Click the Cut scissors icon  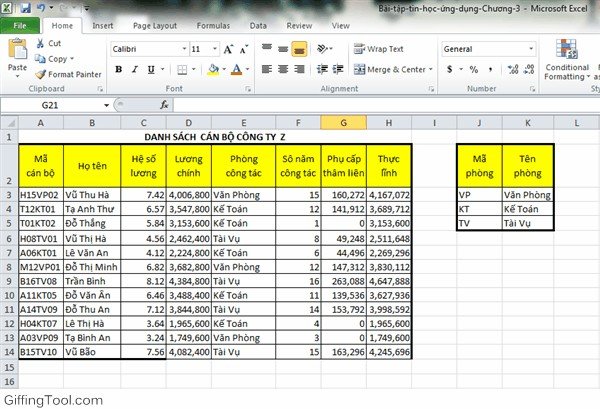pos(40,44)
